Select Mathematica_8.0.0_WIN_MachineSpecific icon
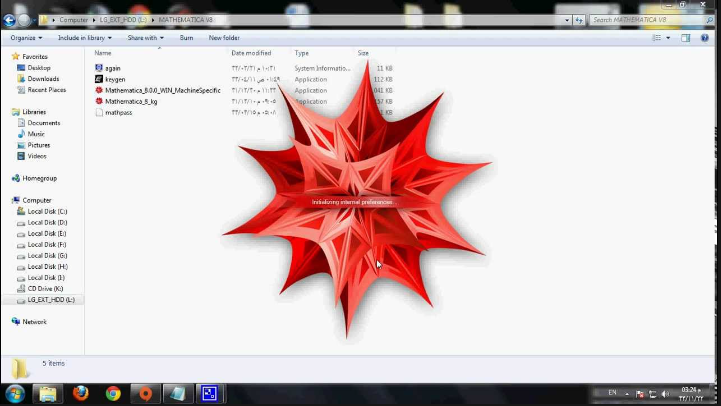 coord(99,90)
